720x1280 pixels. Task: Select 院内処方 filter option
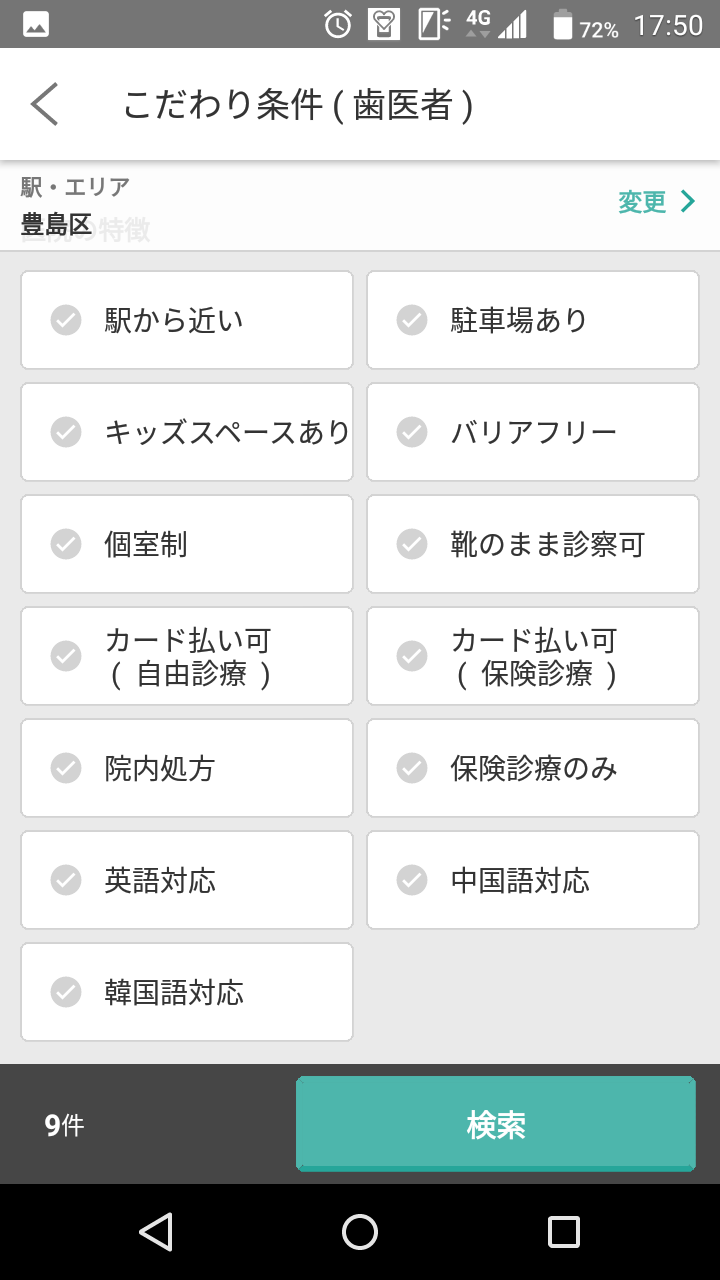187,768
